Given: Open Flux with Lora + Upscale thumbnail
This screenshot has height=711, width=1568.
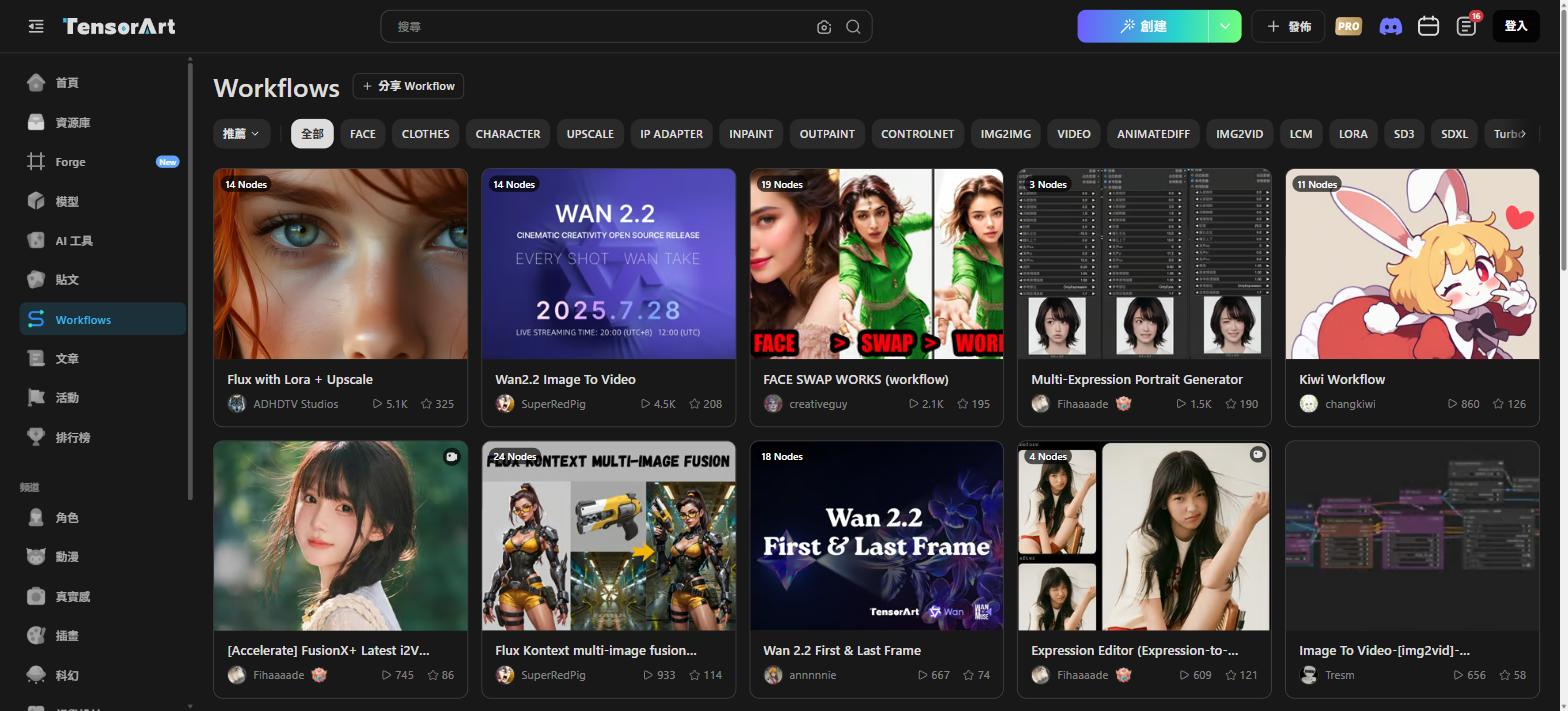Looking at the screenshot, I should [x=340, y=264].
